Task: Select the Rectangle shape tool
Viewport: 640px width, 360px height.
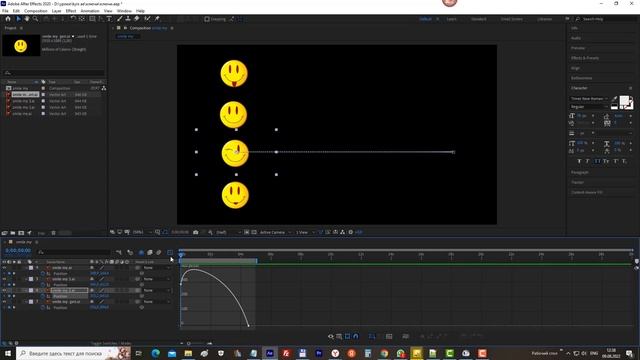Action: [x=92, y=19]
